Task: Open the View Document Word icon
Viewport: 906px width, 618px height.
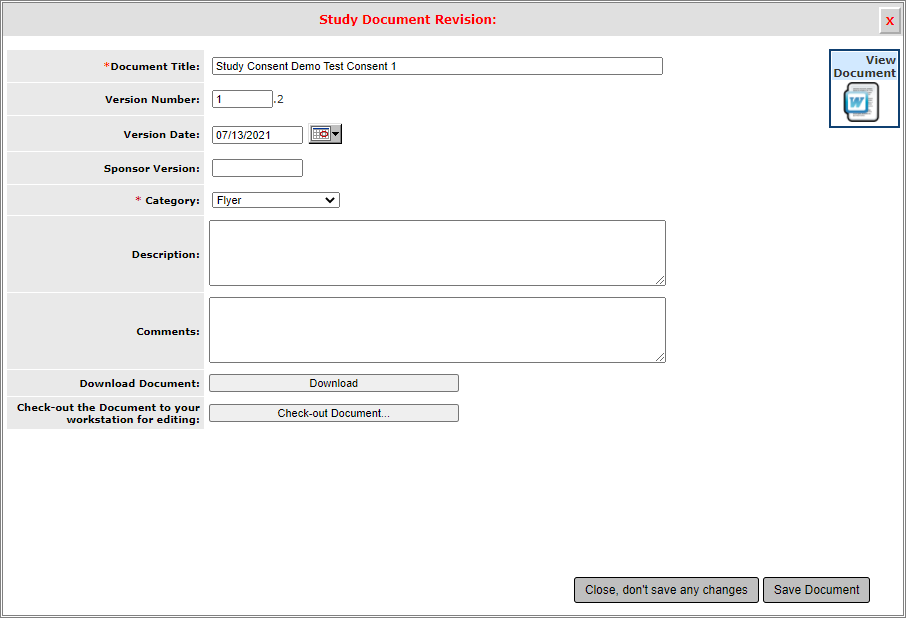Action: point(861,102)
